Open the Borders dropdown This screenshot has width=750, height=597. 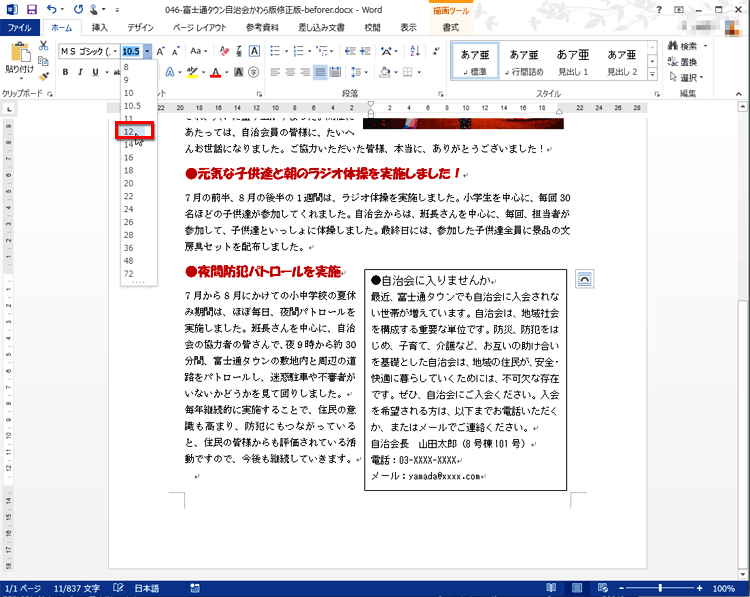coord(411,72)
